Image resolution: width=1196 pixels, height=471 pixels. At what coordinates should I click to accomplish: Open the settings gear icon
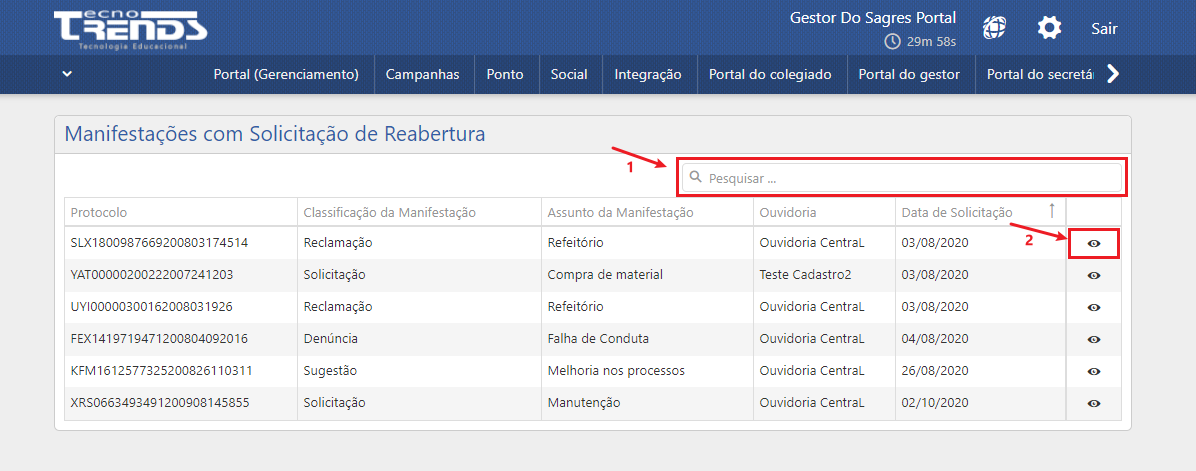(1049, 28)
